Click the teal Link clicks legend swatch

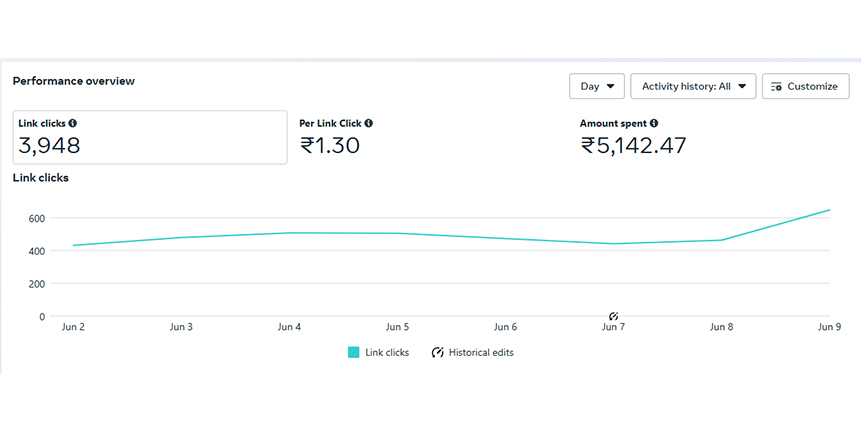[x=354, y=352]
